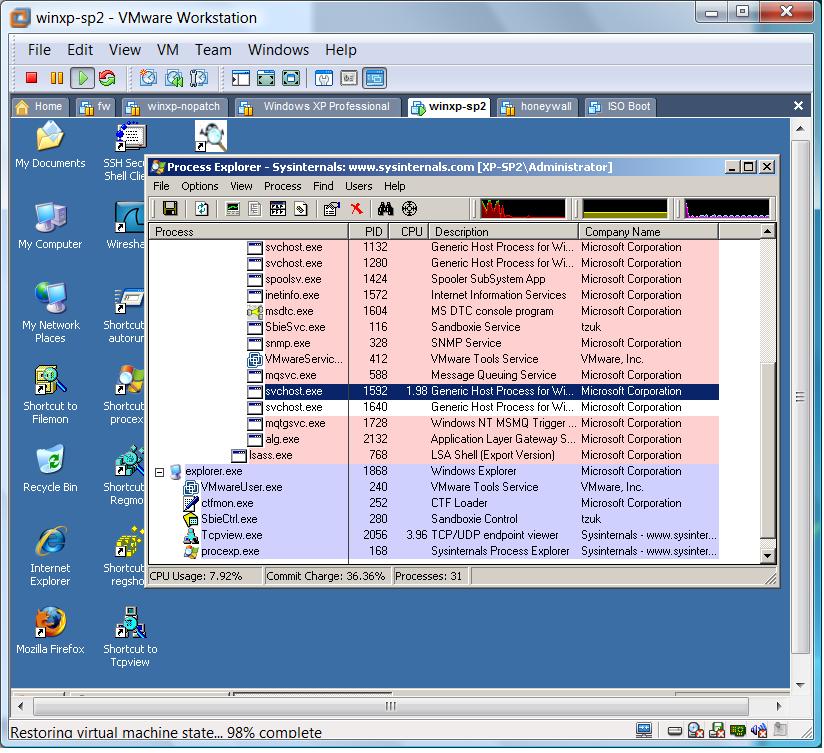Show the VMware summary view wrench icon
This screenshot has width=824, height=753.
tap(324, 78)
